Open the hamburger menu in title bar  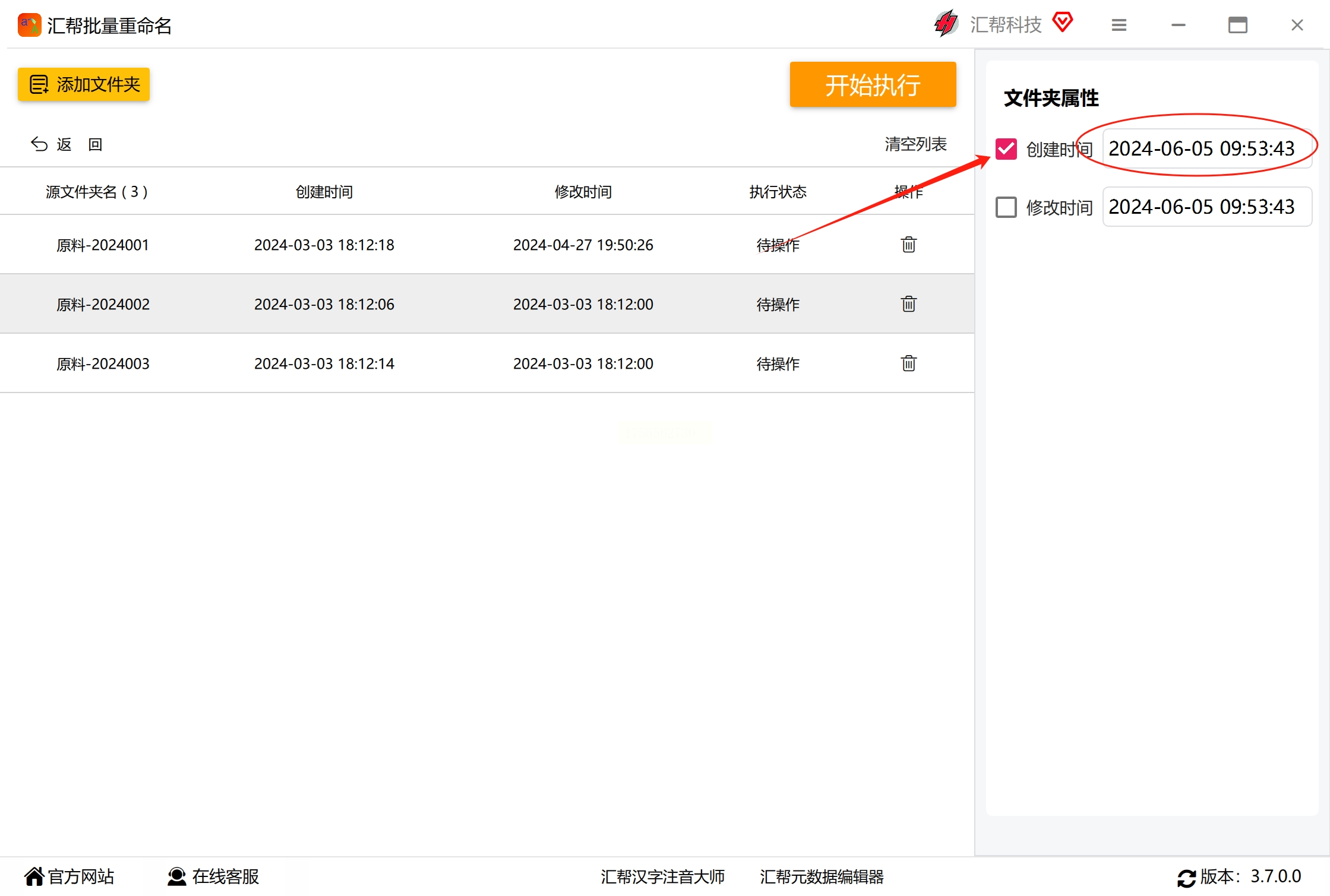1119,25
